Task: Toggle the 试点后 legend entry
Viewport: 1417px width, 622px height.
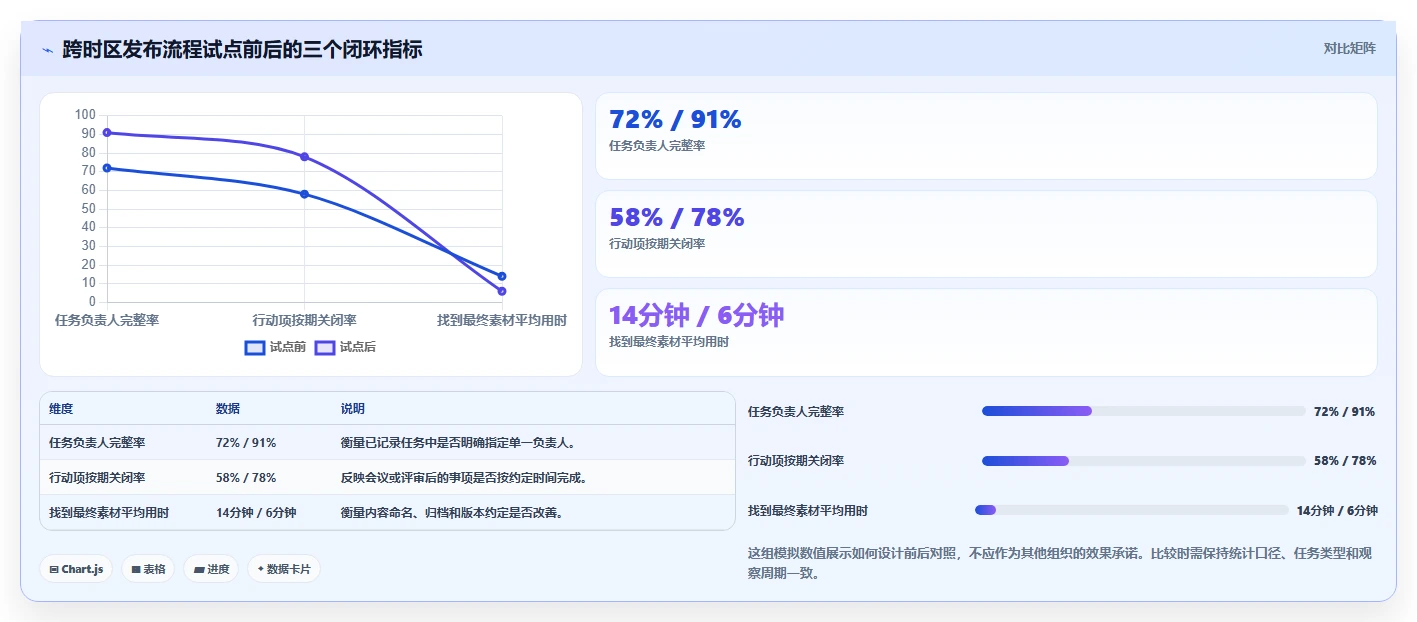Action: [x=345, y=347]
